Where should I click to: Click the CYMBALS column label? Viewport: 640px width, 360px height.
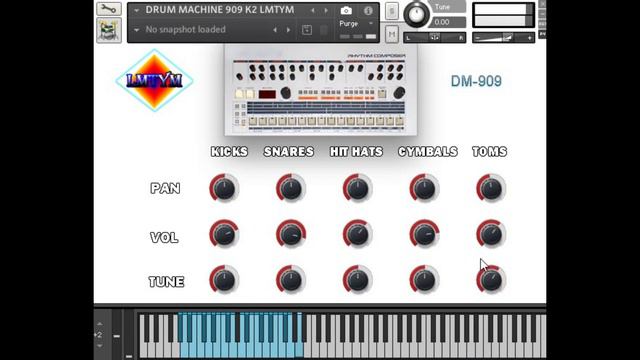pos(428,152)
